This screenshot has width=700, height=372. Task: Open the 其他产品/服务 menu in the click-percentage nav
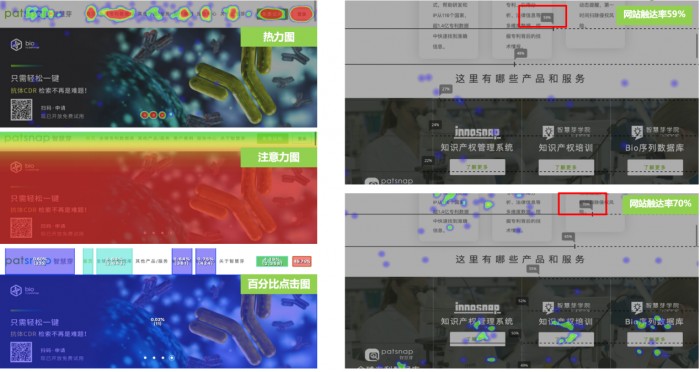coord(152,261)
